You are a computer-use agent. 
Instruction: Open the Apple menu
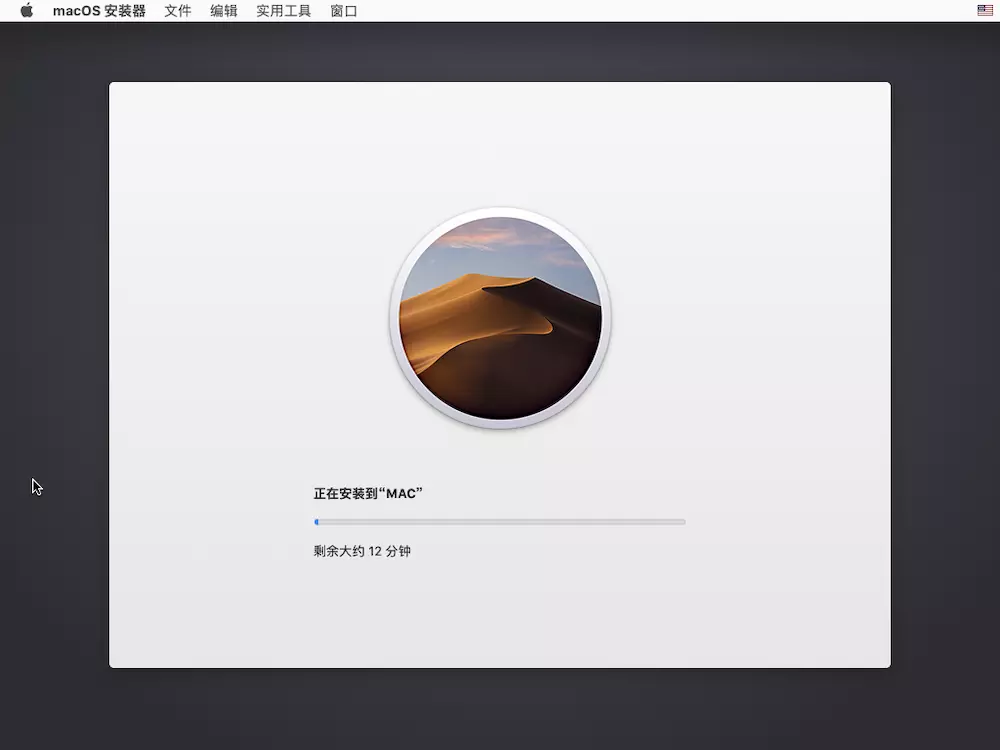click(27, 10)
